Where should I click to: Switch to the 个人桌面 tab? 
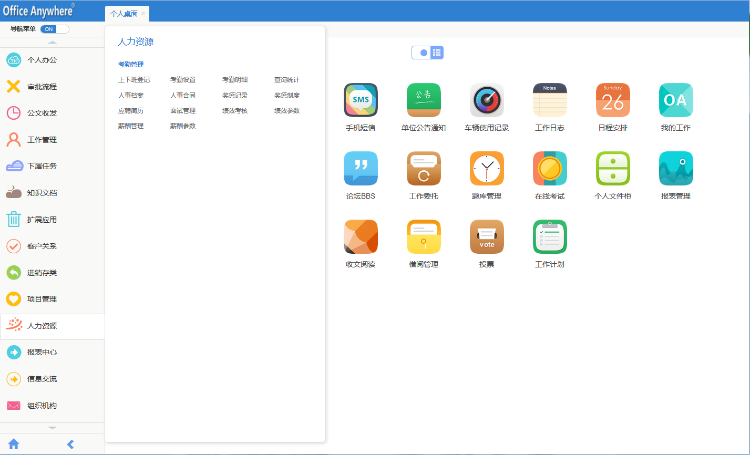[x=124, y=14]
